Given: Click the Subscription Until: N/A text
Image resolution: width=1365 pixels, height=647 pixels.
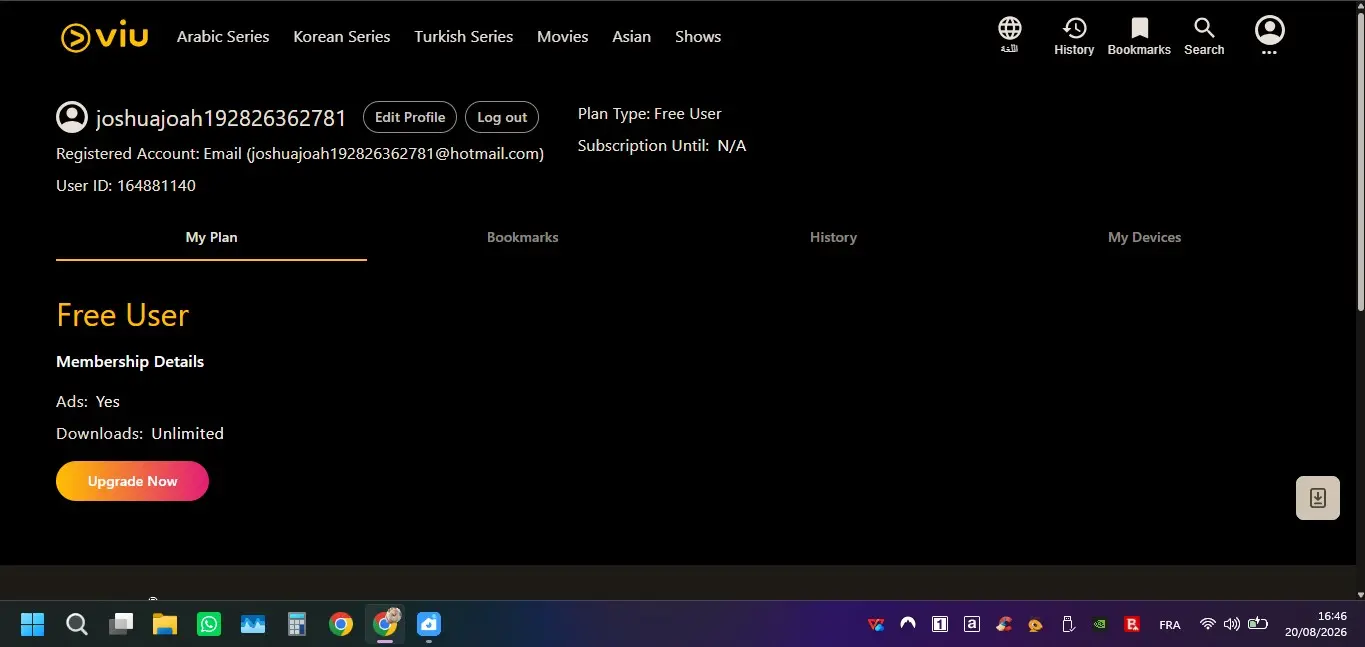Looking at the screenshot, I should click(662, 146).
